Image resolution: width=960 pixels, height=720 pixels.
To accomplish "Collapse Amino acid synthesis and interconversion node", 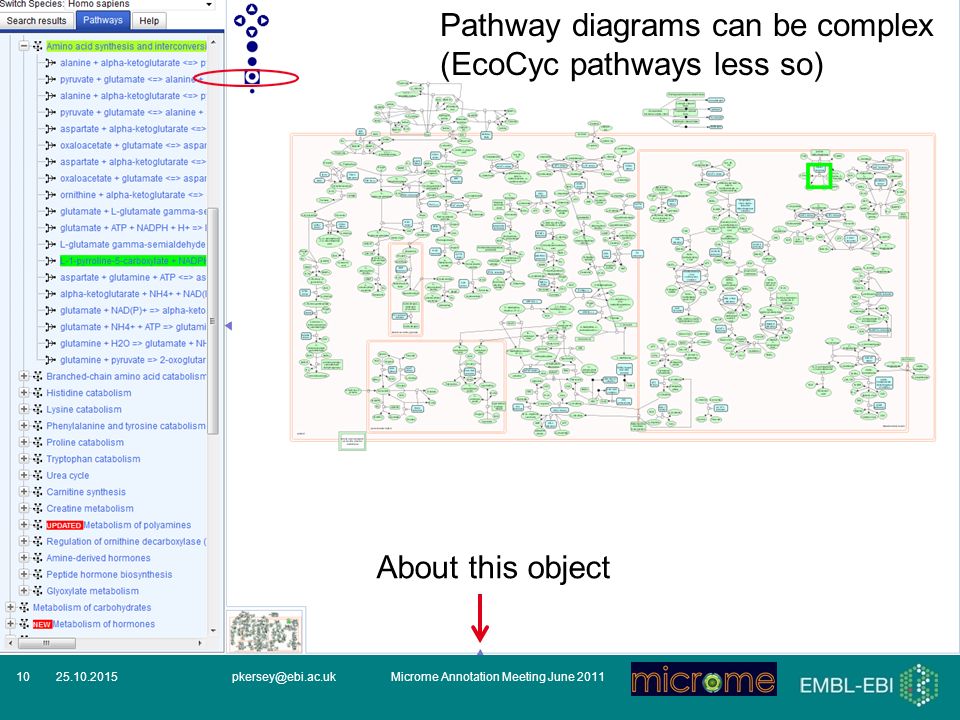I will pyautogui.click(x=24, y=46).
